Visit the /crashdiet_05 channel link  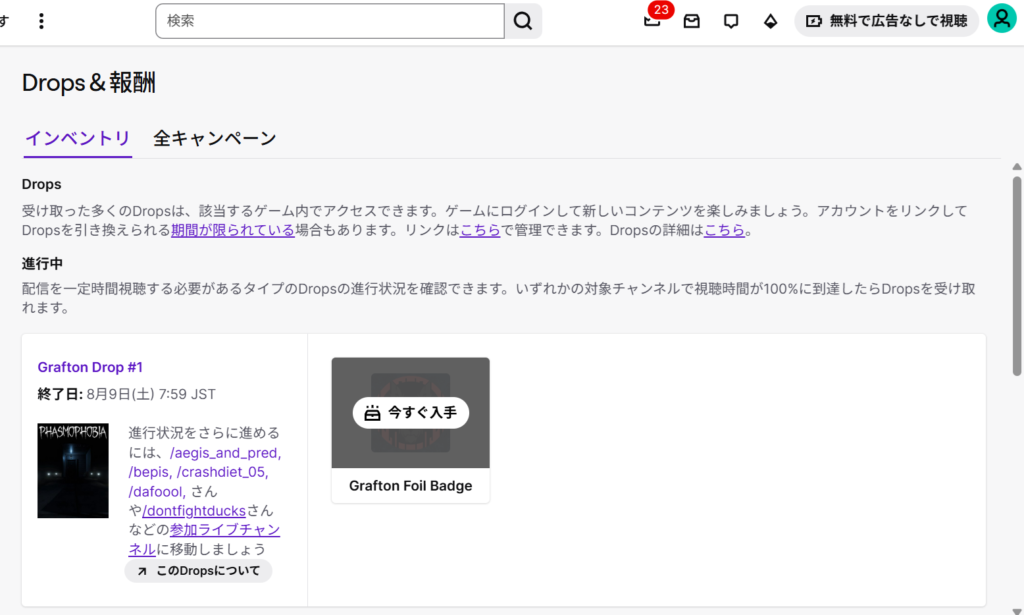[x=223, y=471]
